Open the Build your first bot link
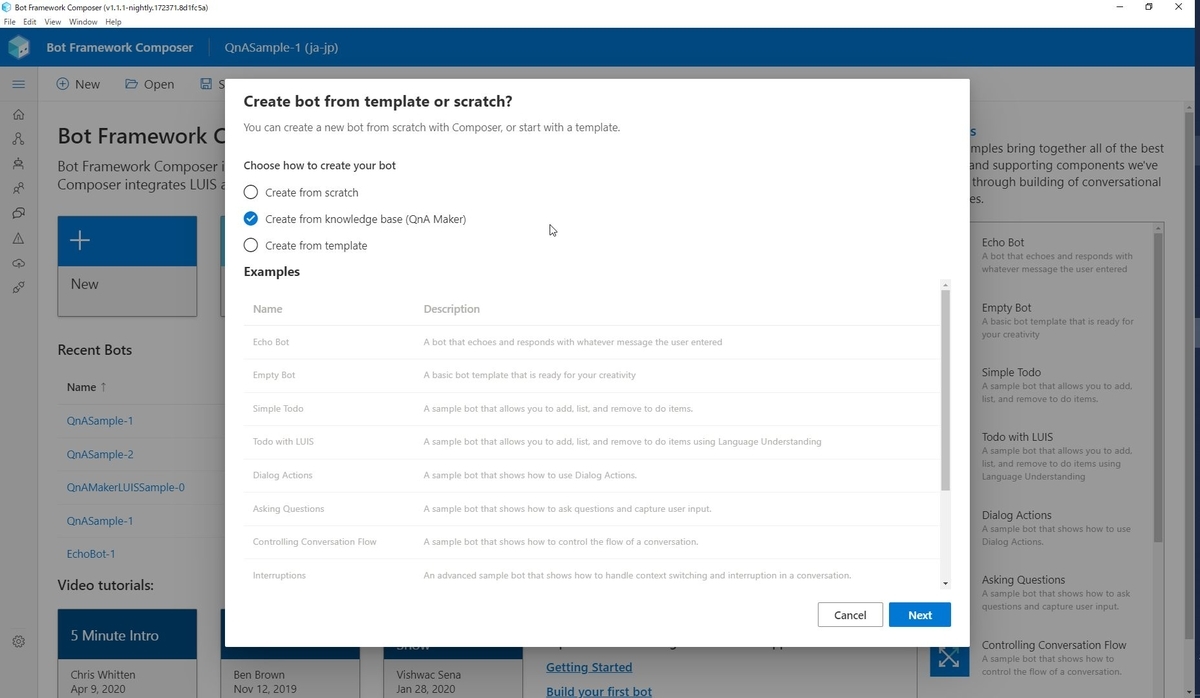The height and width of the screenshot is (698, 1200). coord(599,691)
